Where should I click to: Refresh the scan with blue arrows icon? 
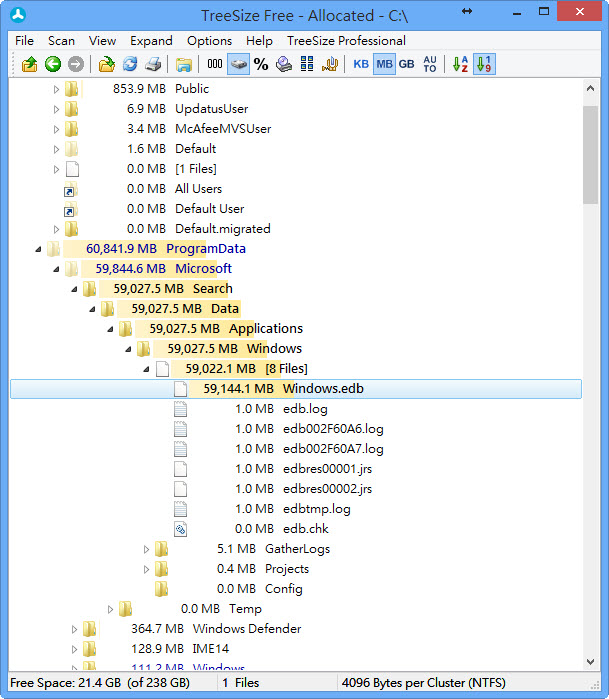tap(130, 64)
